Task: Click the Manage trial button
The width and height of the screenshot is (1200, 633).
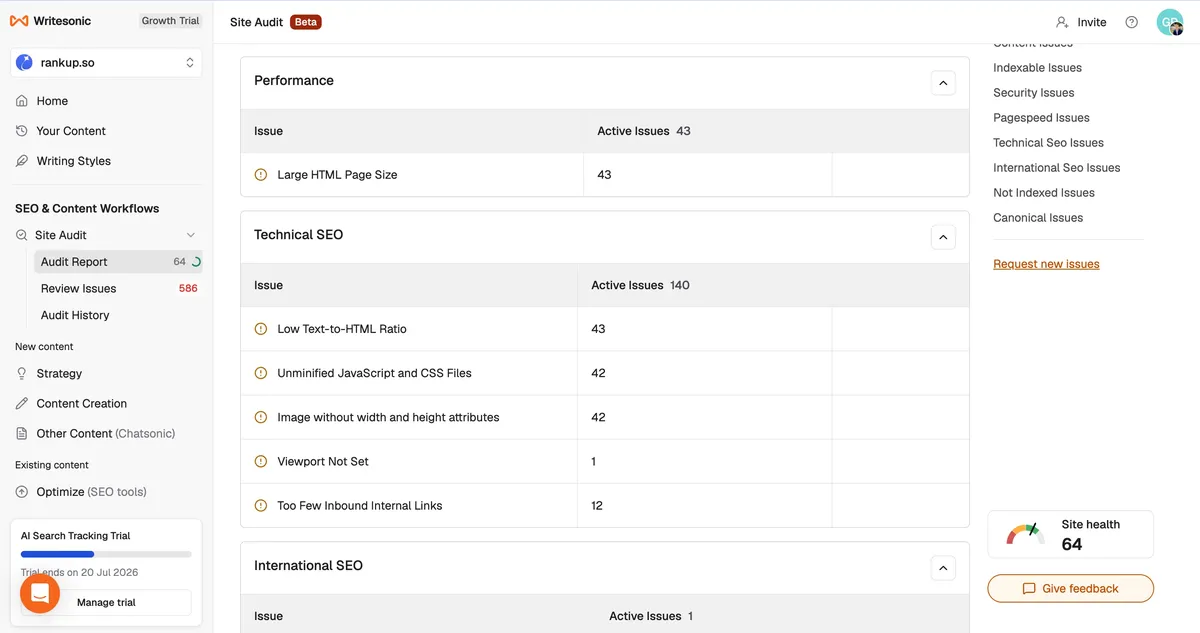Action: tap(106, 602)
